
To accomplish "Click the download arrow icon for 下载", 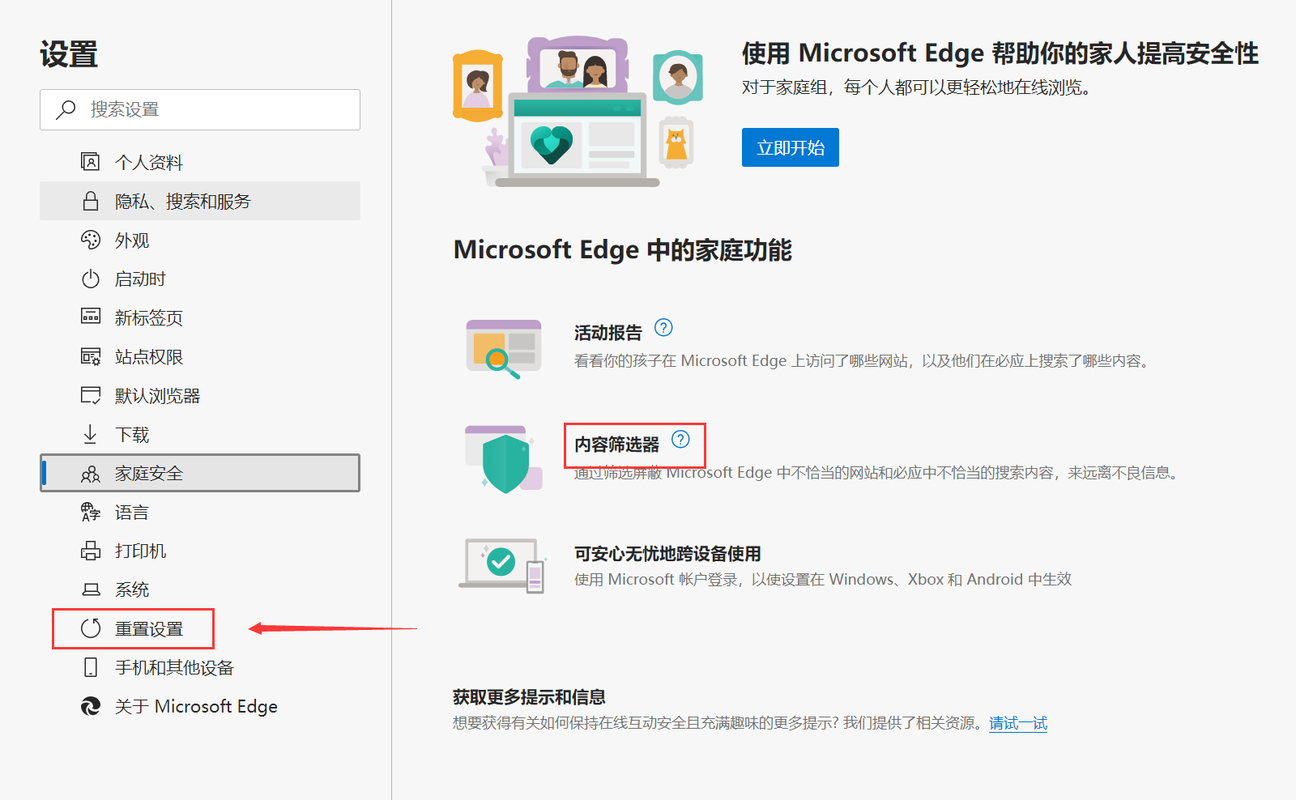I will tap(91, 435).
